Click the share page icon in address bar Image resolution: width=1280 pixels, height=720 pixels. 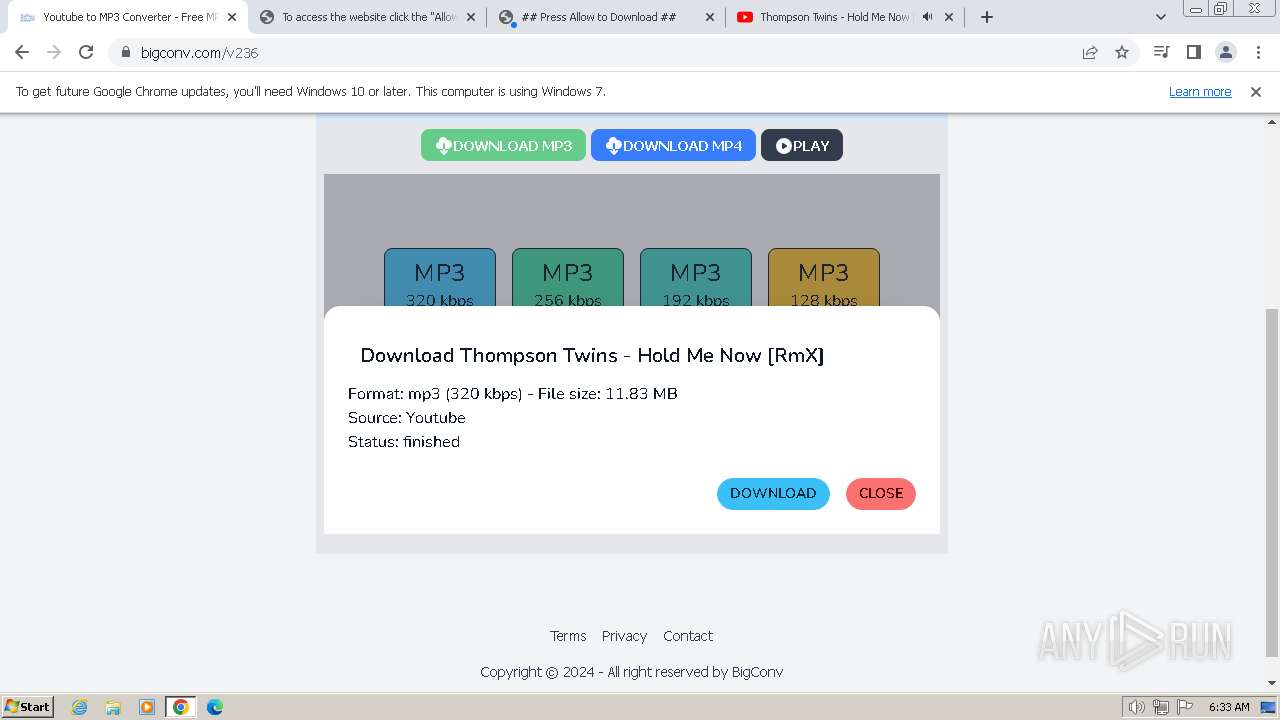(x=1090, y=52)
